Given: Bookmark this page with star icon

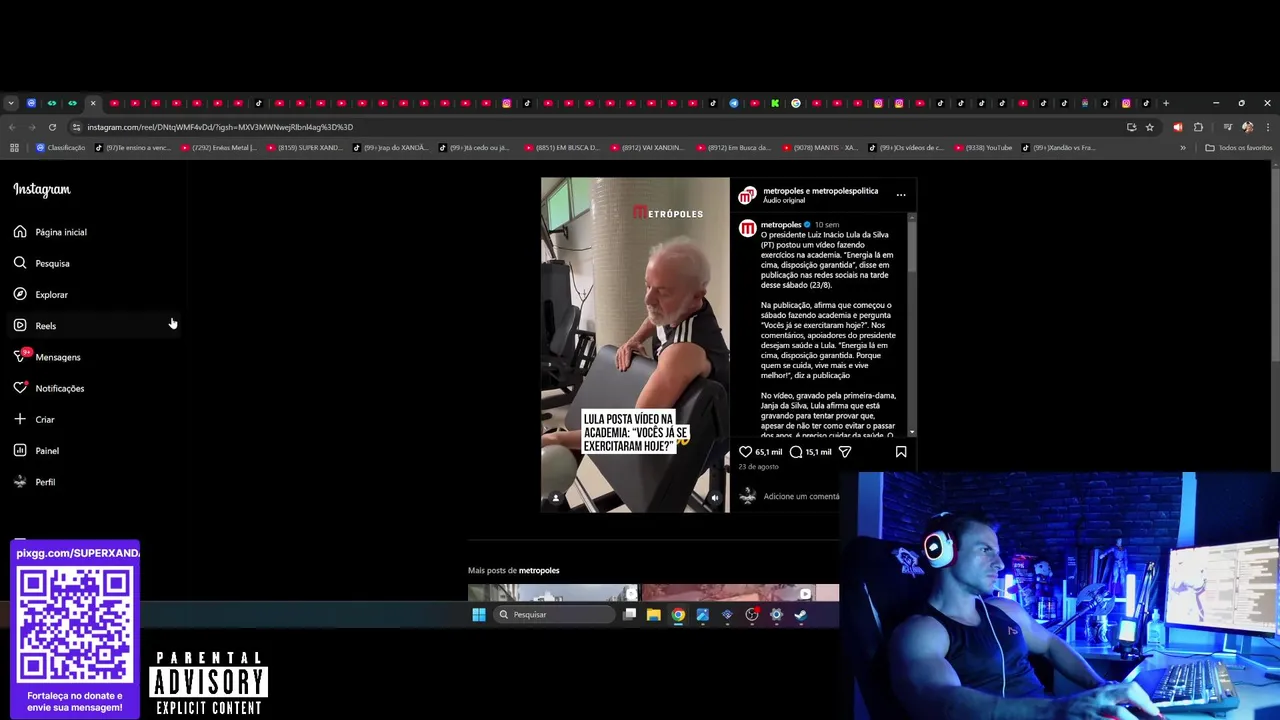Looking at the screenshot, I should click(1150, 127).
